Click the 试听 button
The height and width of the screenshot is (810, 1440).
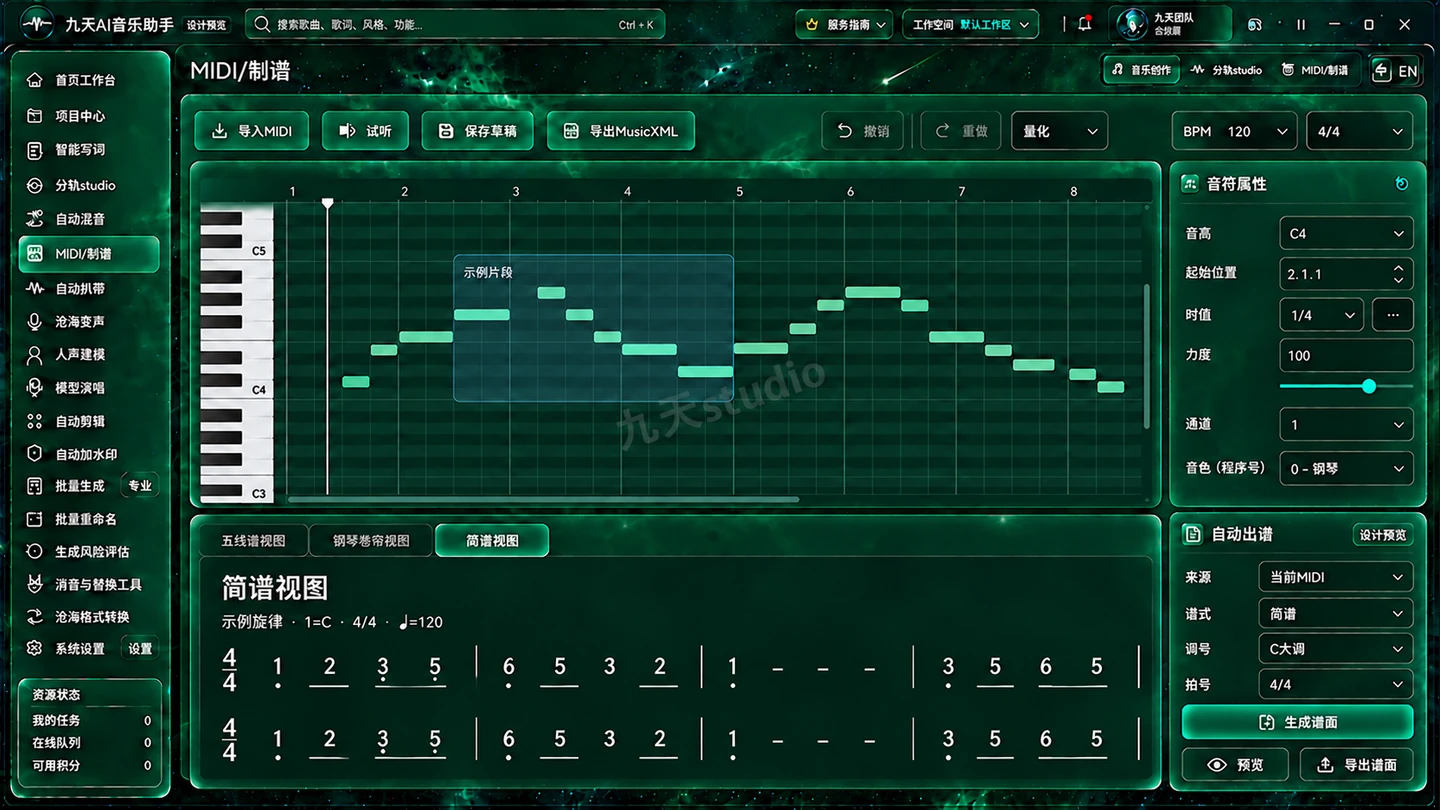[365, 131]
